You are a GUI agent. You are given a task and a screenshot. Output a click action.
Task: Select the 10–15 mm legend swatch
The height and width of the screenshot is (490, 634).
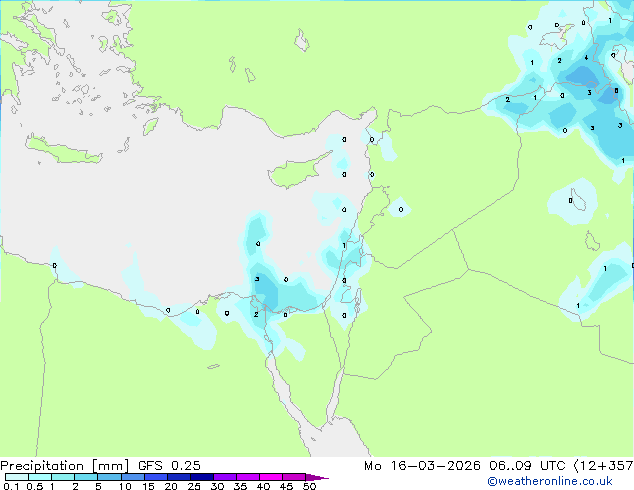click(x=132, y=477)
